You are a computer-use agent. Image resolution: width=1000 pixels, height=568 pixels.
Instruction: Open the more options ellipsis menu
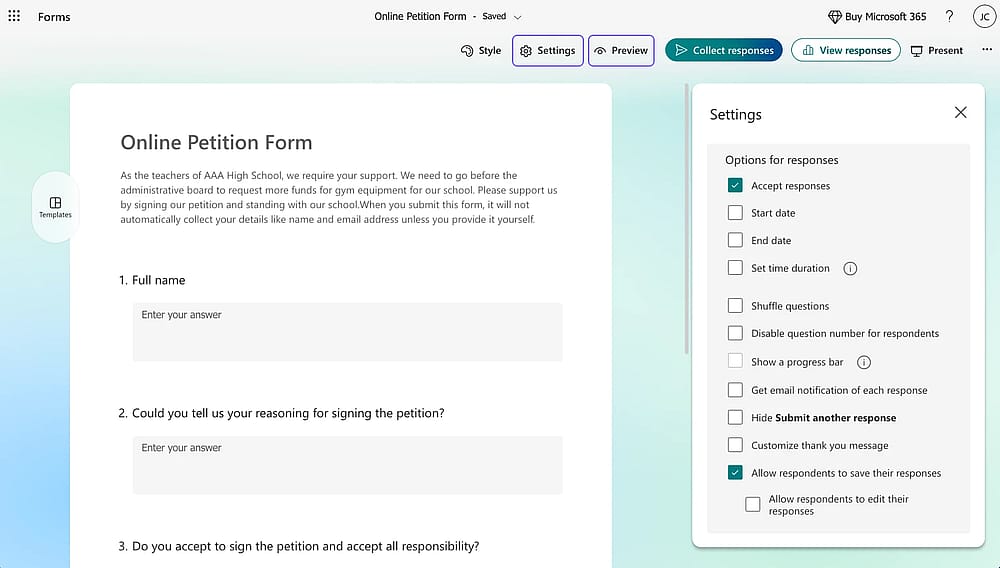[987, 50]
